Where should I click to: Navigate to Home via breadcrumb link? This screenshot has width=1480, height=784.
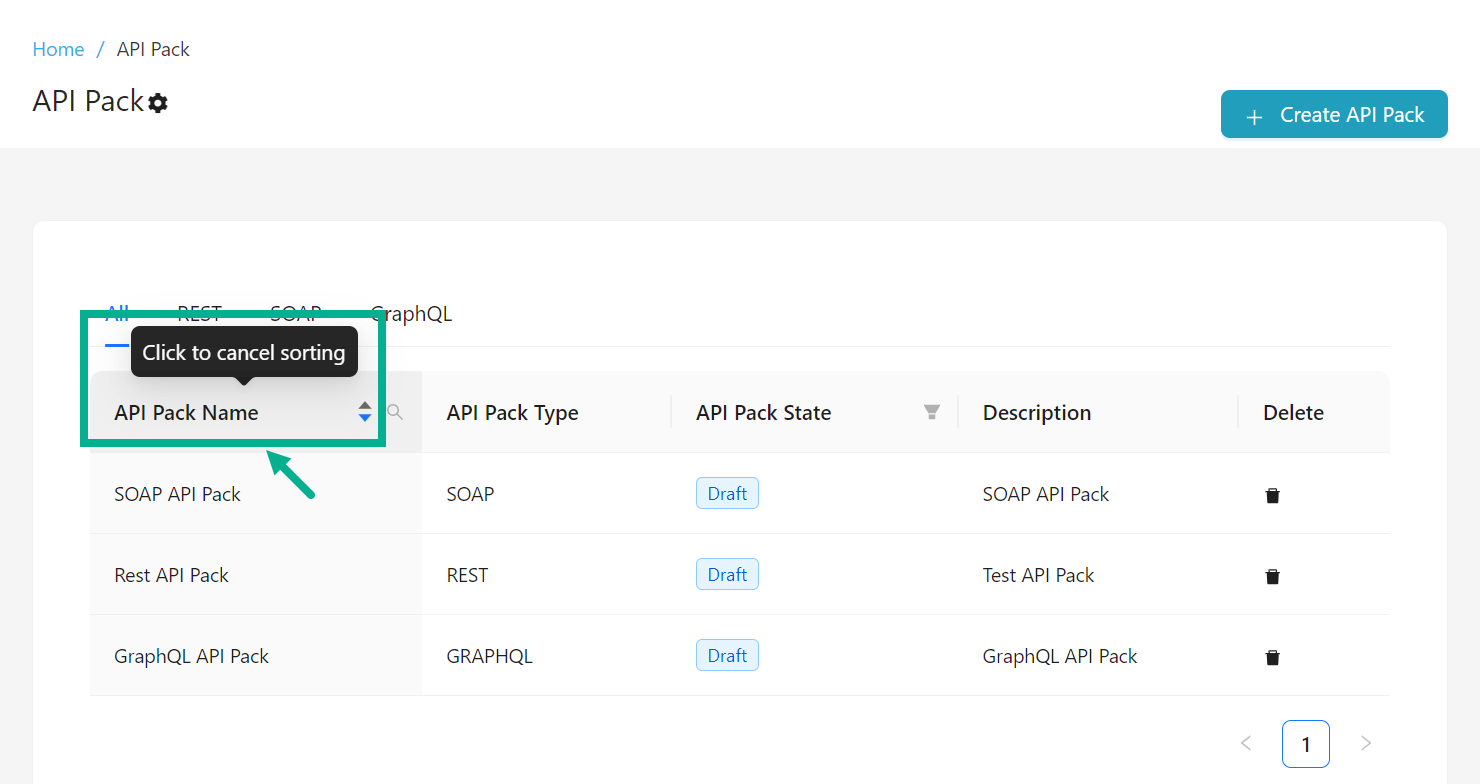[x=58, y=49]
